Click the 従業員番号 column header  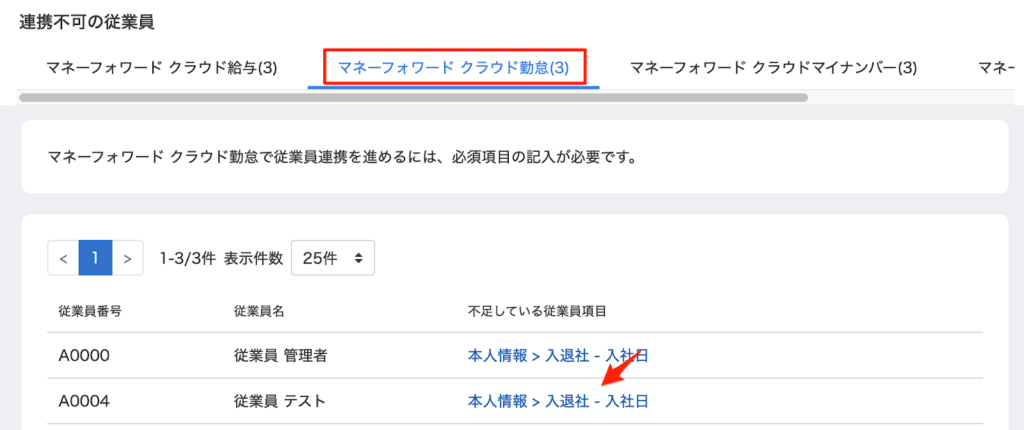(91, 311)
